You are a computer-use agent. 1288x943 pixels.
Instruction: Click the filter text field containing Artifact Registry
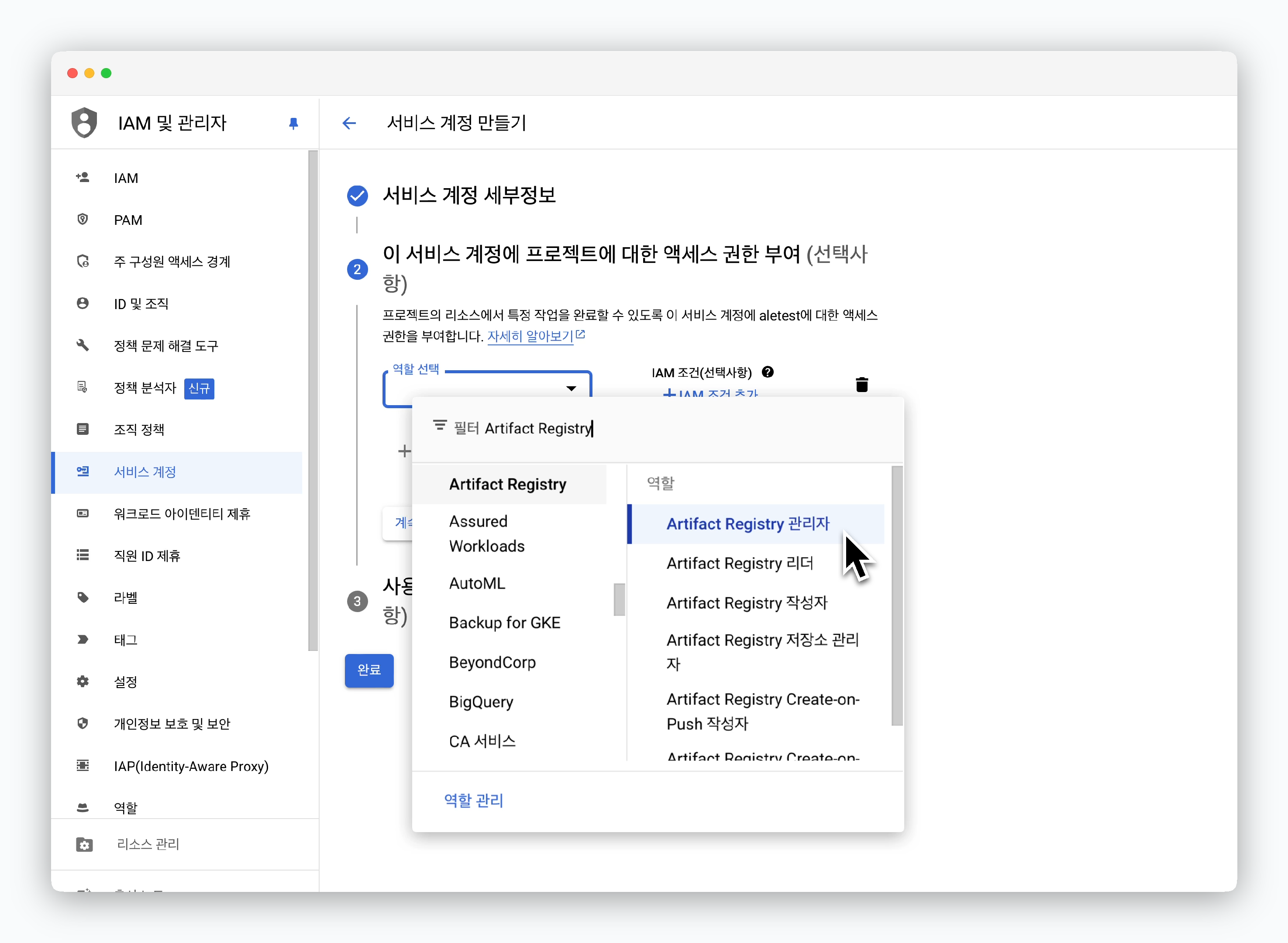657,428
